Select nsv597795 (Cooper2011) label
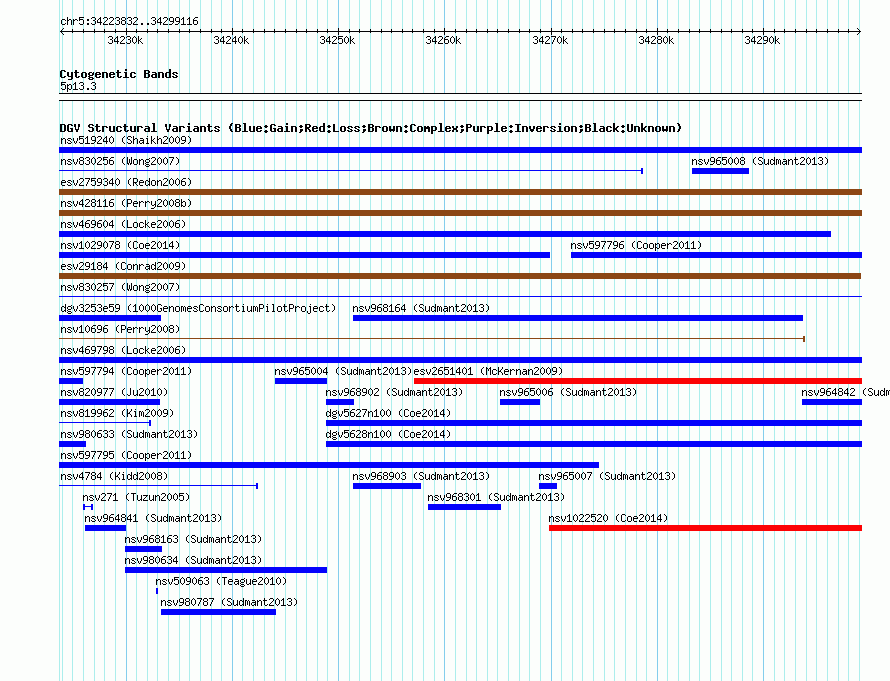 [x=126, y=455]
